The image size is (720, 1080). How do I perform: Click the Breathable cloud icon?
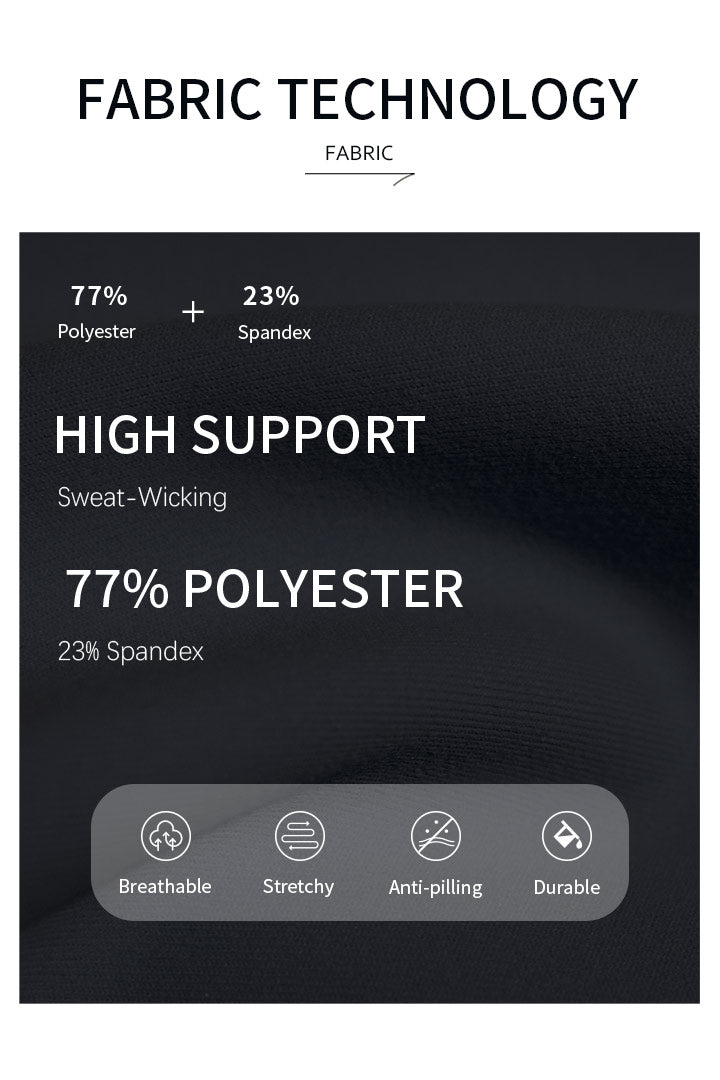[165, 836]
